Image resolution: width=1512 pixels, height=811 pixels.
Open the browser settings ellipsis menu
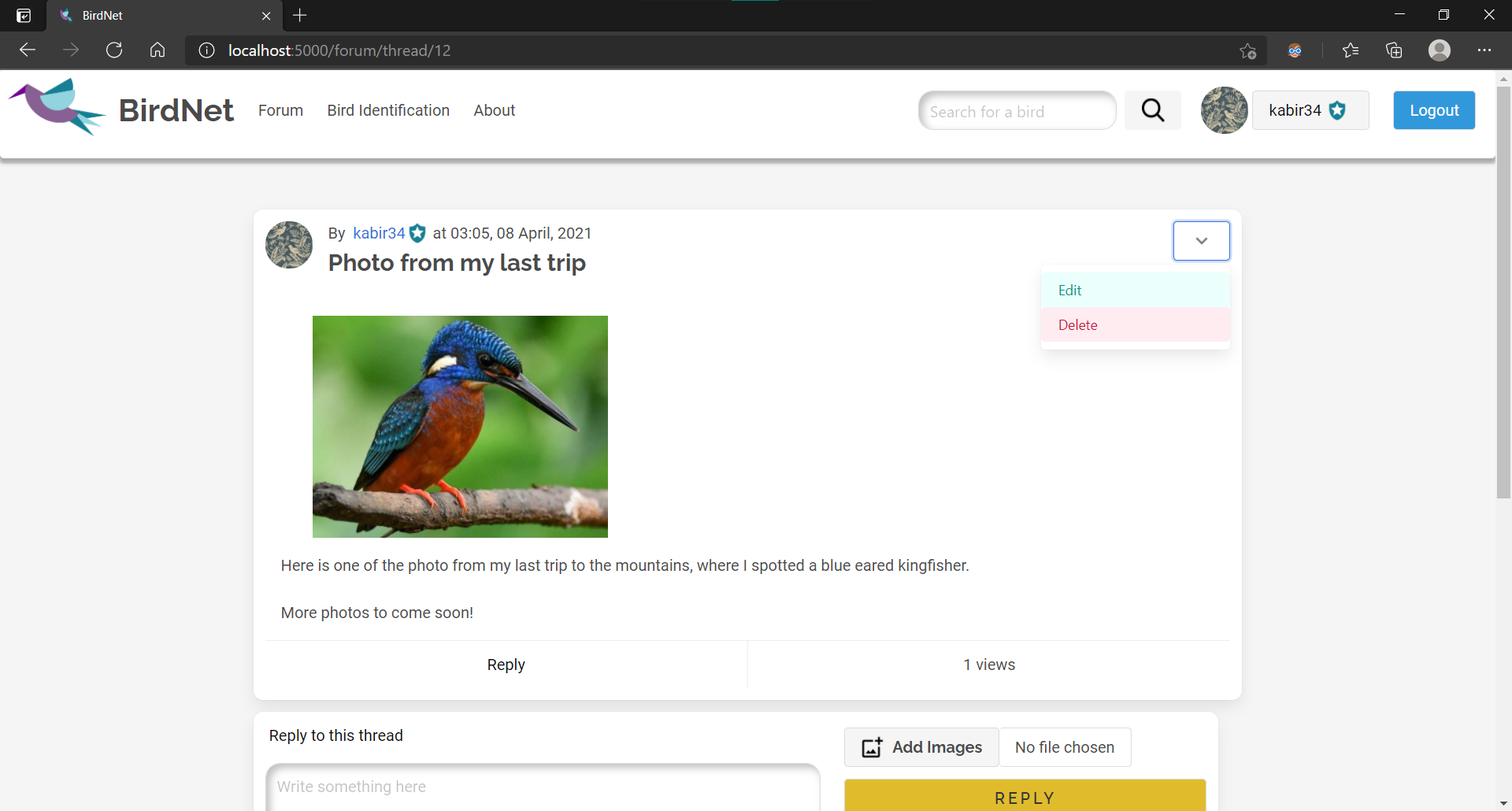pos(1485,50)
